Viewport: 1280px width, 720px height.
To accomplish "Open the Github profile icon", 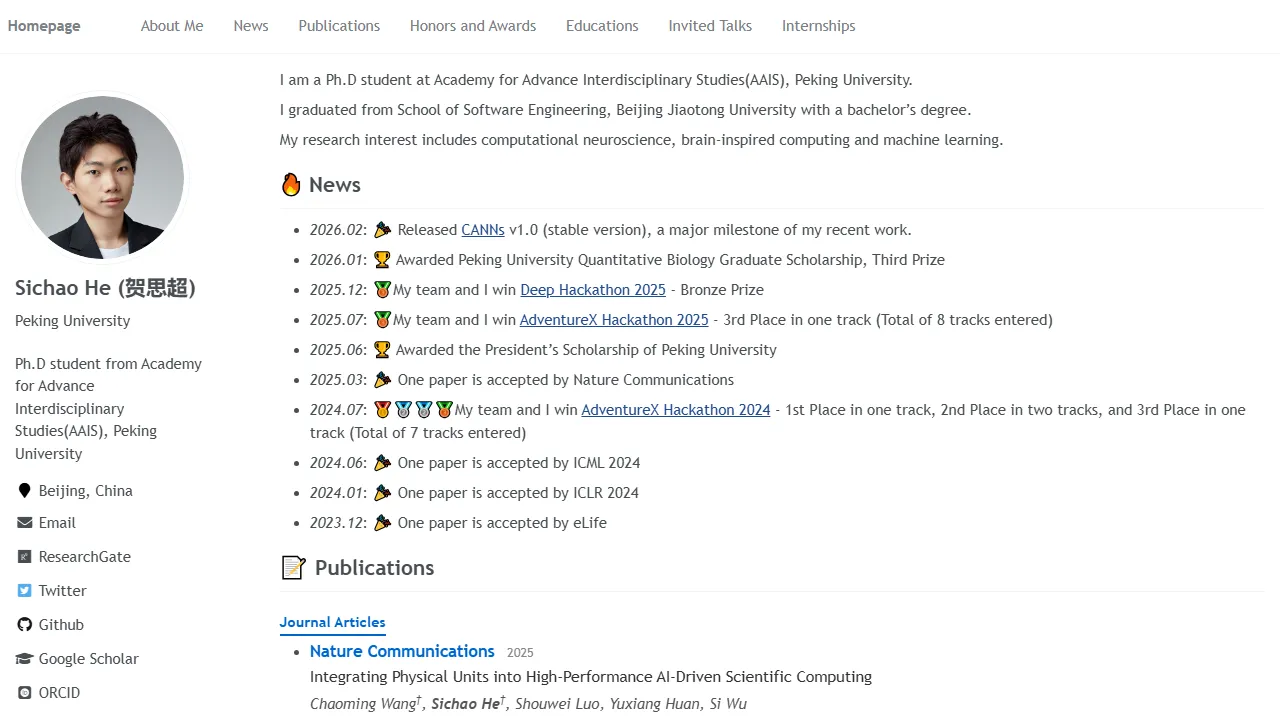I will 22,624.
